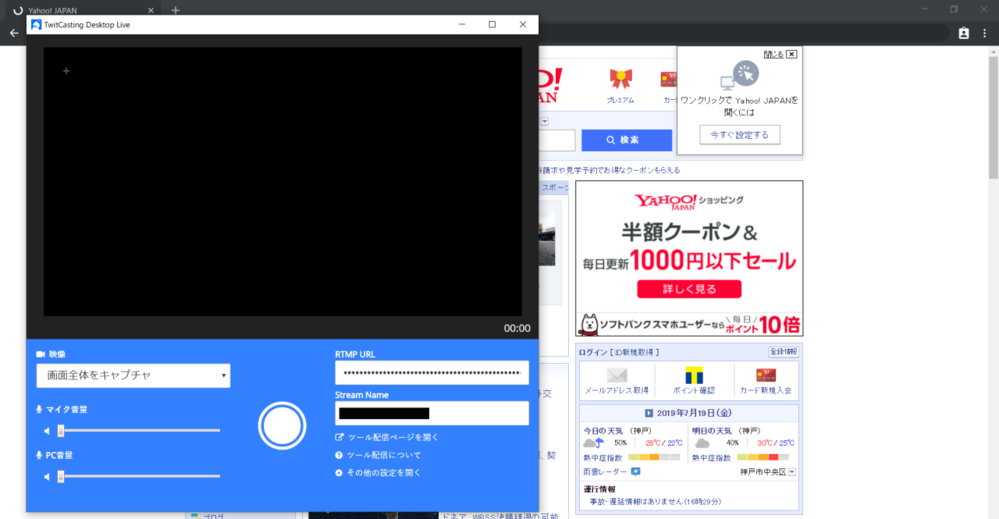This screenshot has height=519, width=999.
Task: Start broadcast with the round record button
Action: [282, 426]
